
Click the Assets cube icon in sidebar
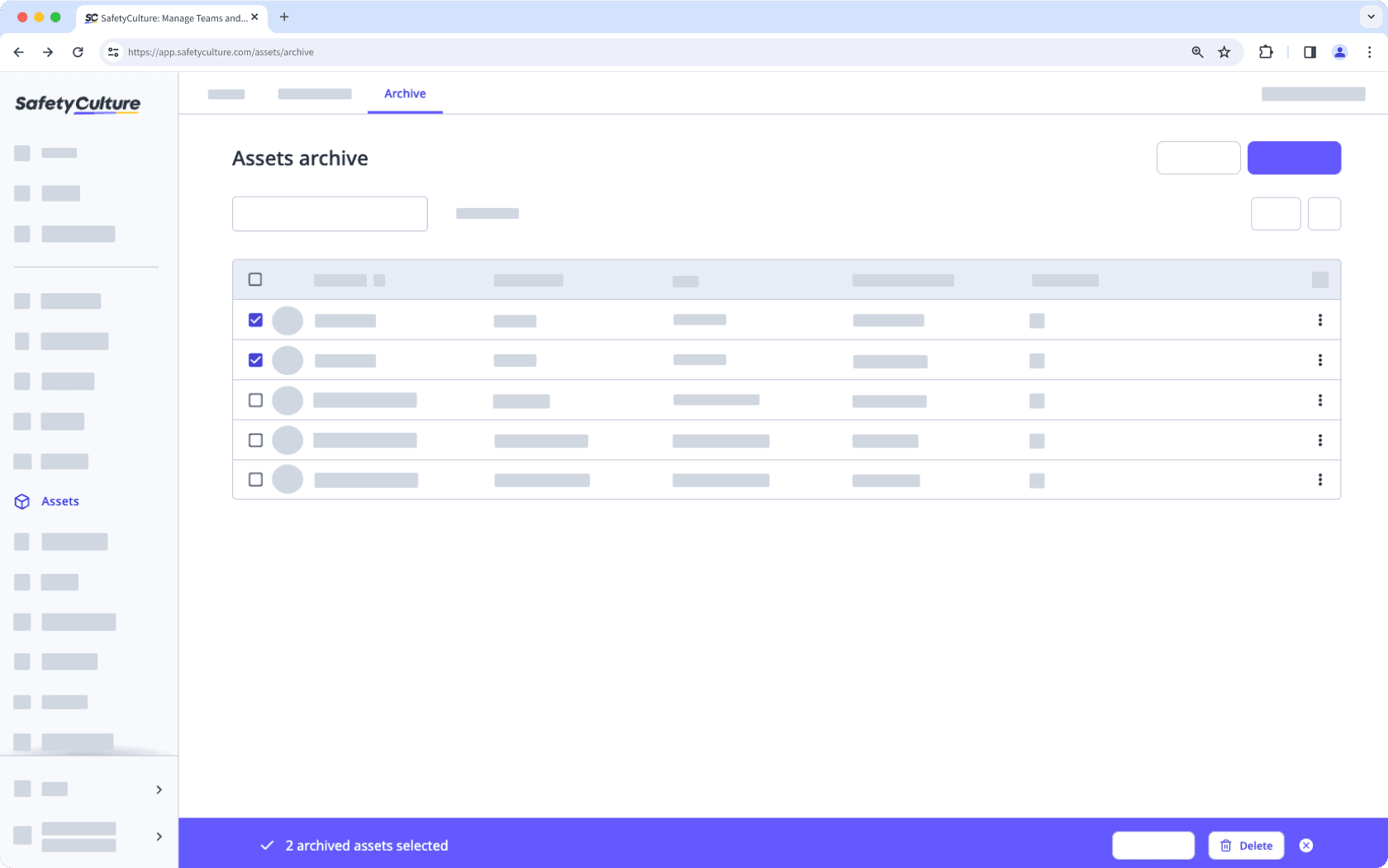21,500
